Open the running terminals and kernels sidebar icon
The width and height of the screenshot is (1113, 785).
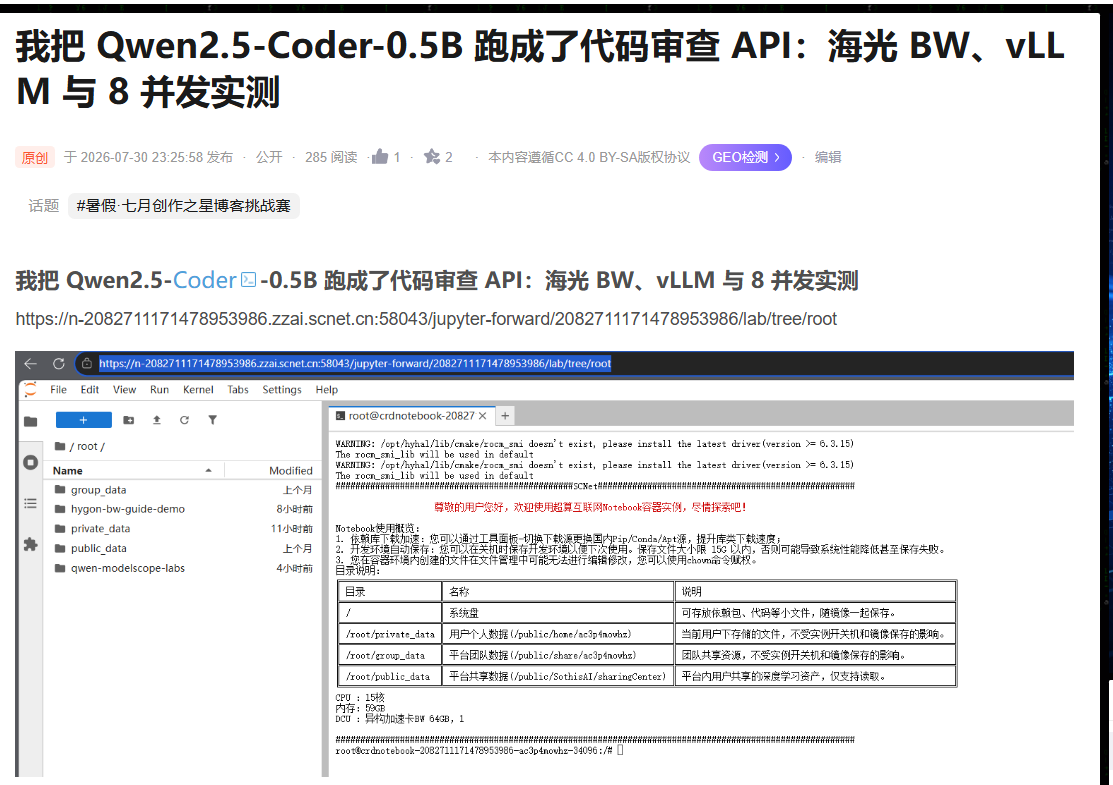[x=31, y=463]
